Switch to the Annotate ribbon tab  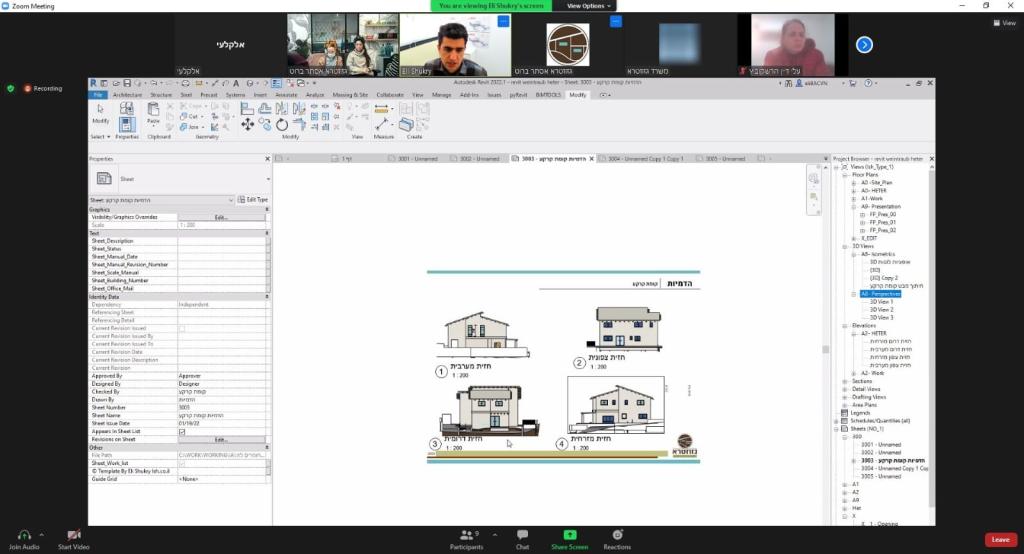(x=286, y=95)
